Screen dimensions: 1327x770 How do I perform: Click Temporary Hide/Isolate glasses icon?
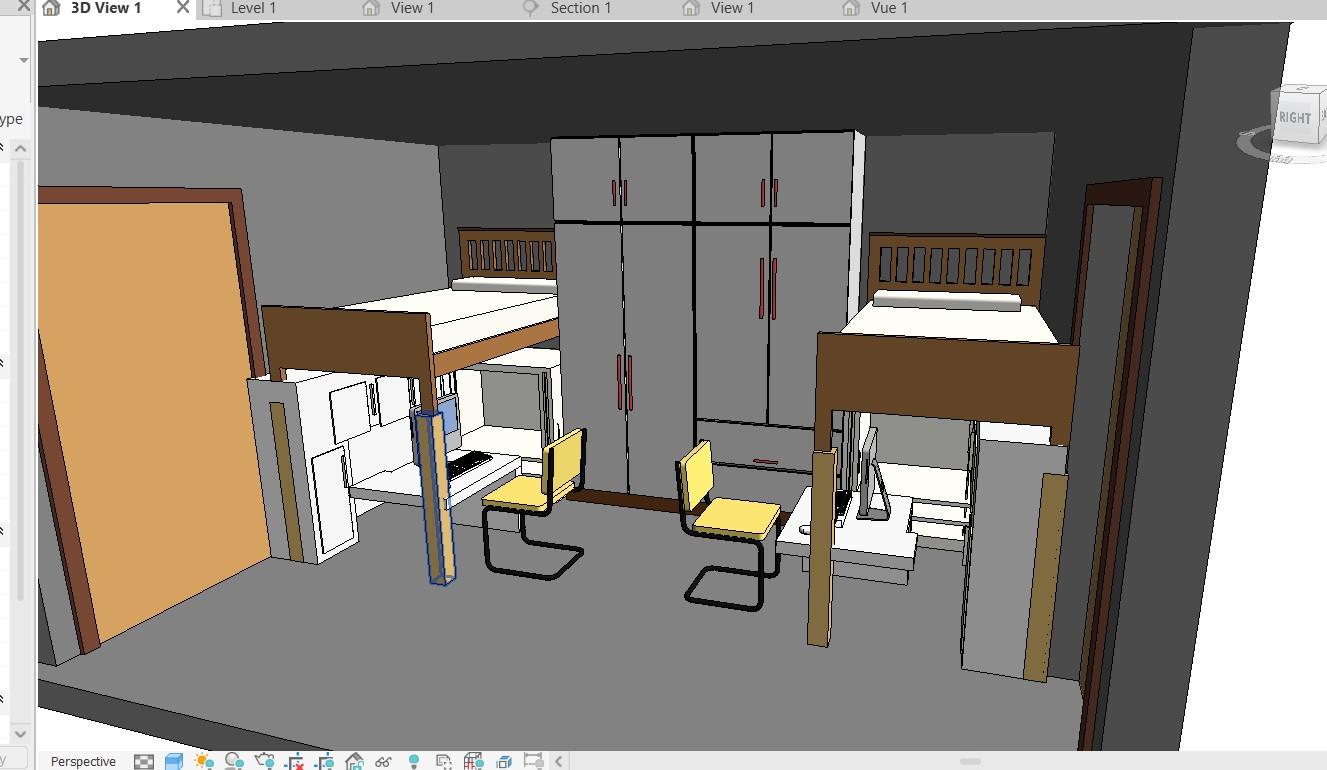click(383, 762)
